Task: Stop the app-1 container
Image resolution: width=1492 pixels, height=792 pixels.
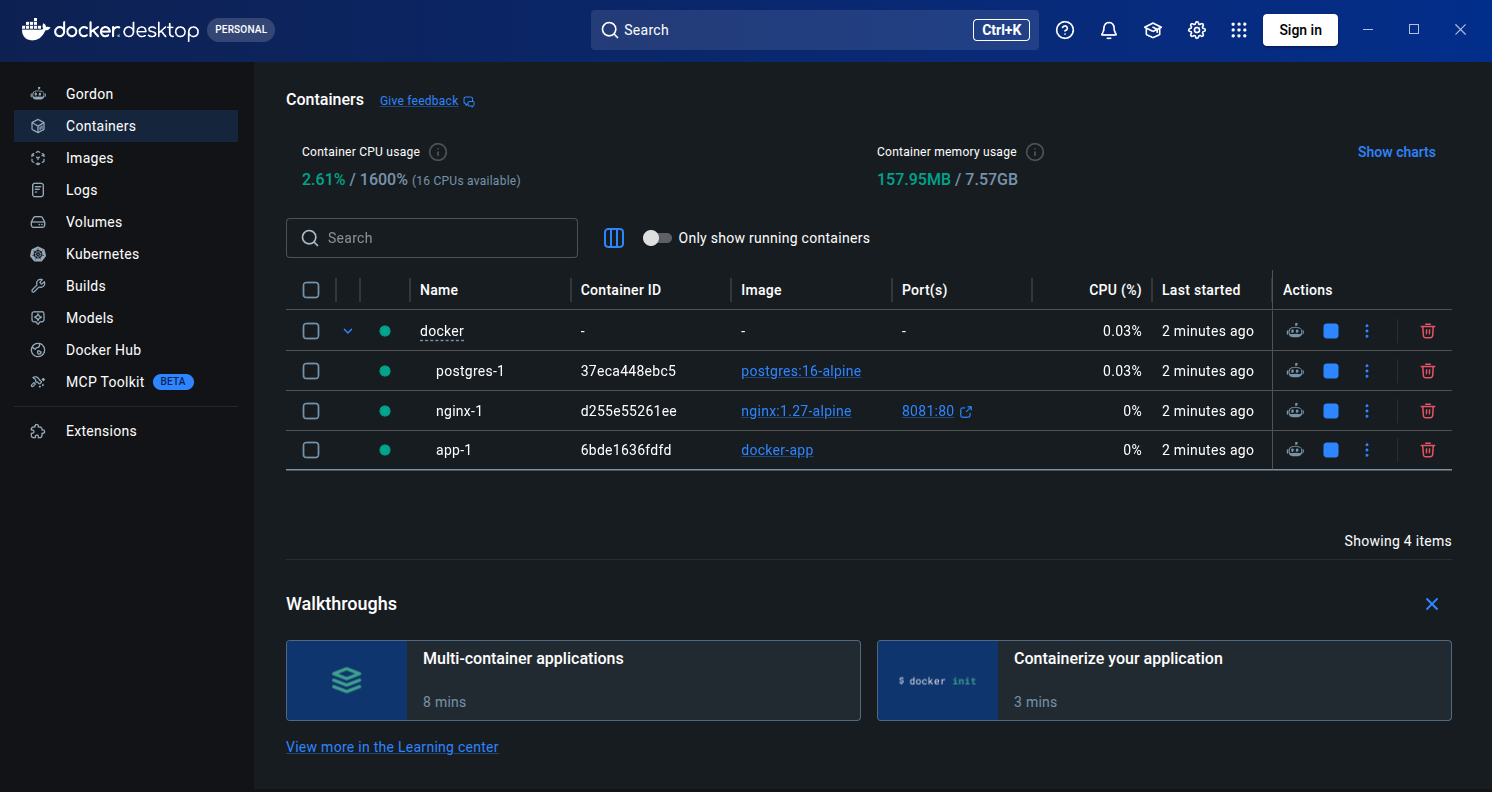Action: pyautogui.click(x=1331, y=450)
